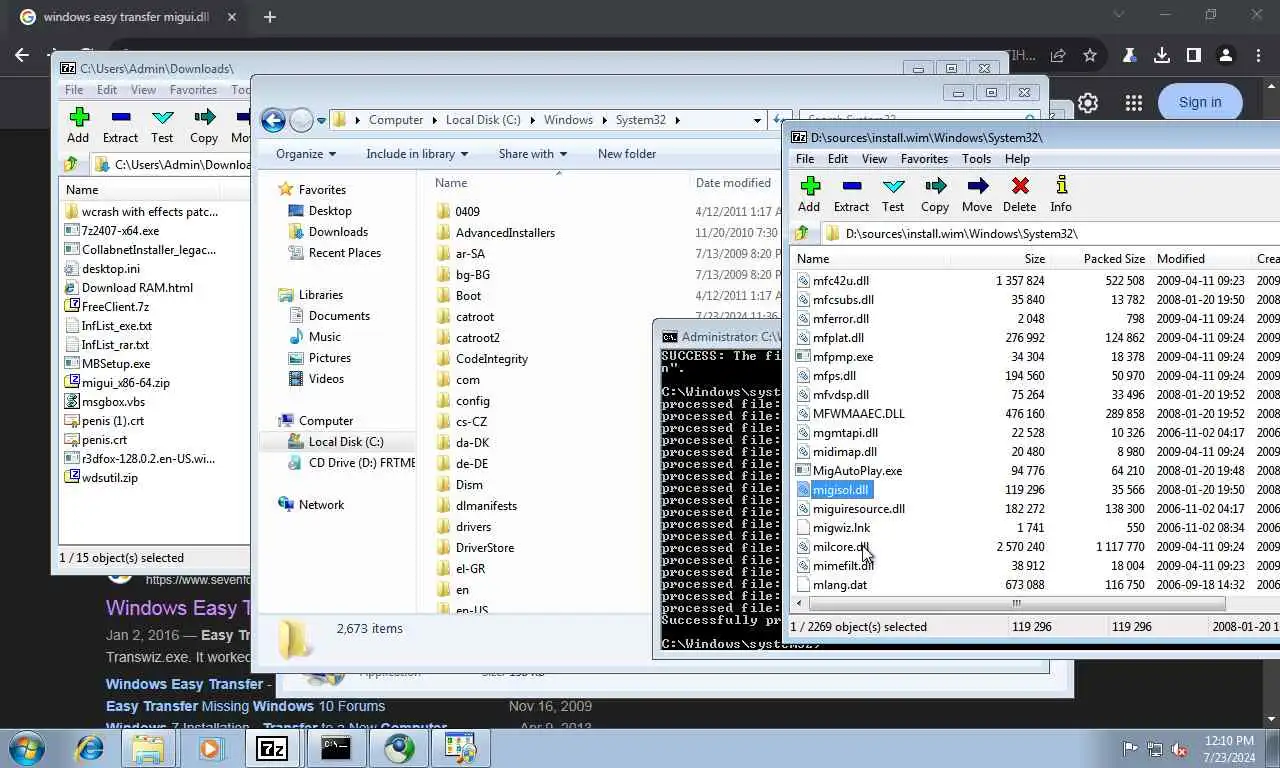1280x768 pixels.
Task: Select CD Drive (D:) in Explorer sidebar
Action: [351, 463]
